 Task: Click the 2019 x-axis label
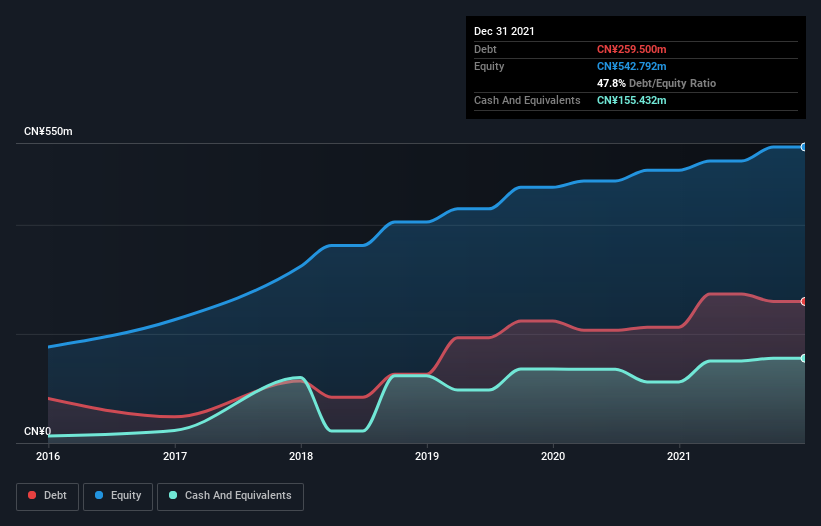pos(427,456)
